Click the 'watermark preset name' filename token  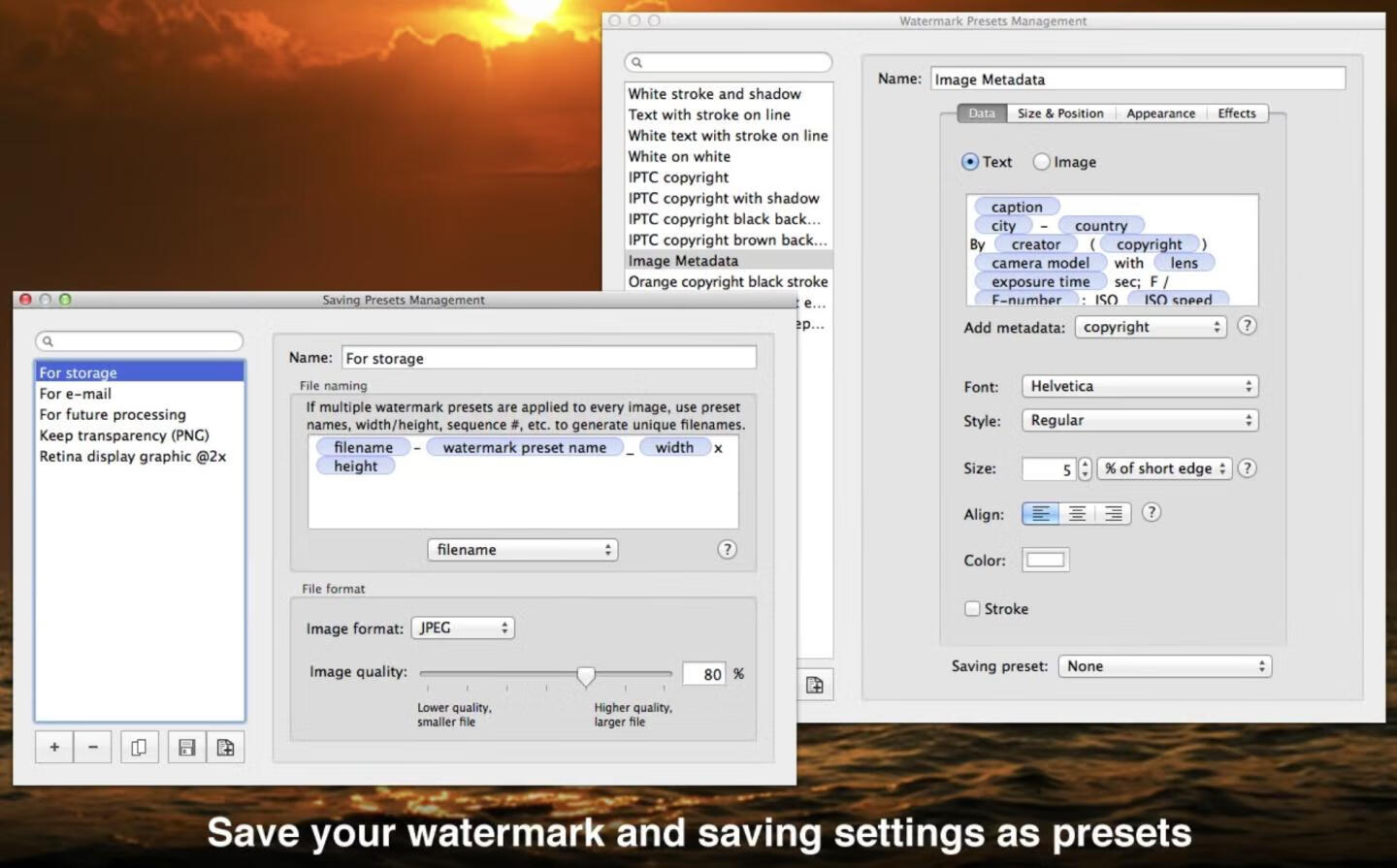click(525, 447)
